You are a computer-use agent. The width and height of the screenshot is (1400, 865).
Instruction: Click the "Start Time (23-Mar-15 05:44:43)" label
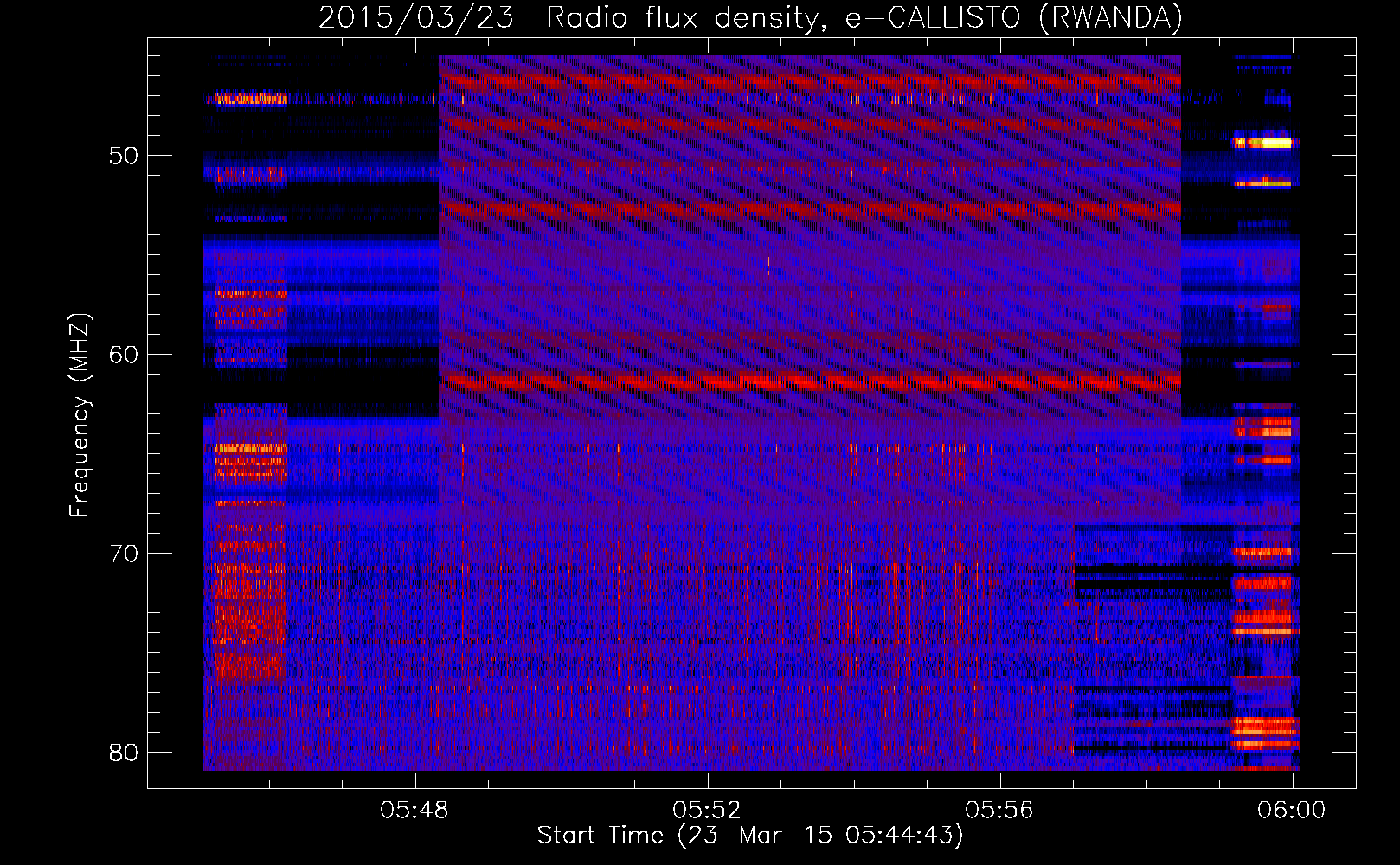click(x=750, y=836)
